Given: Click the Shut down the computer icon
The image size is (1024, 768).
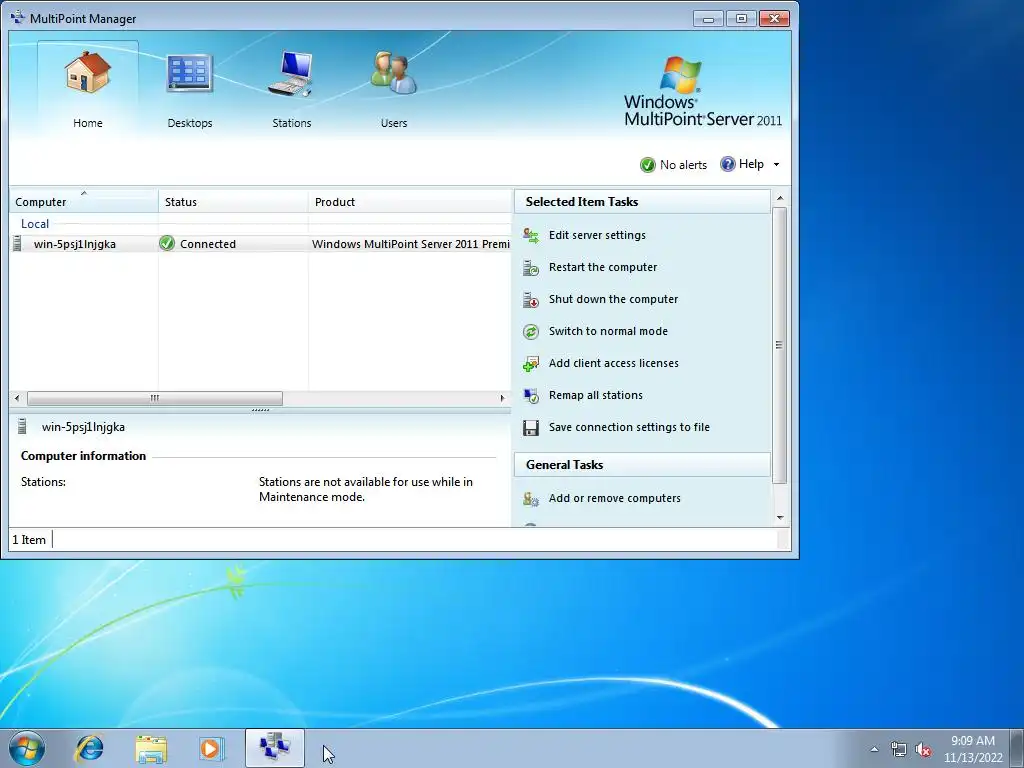Looking at the screenshot, I should (x=531, y=299).
